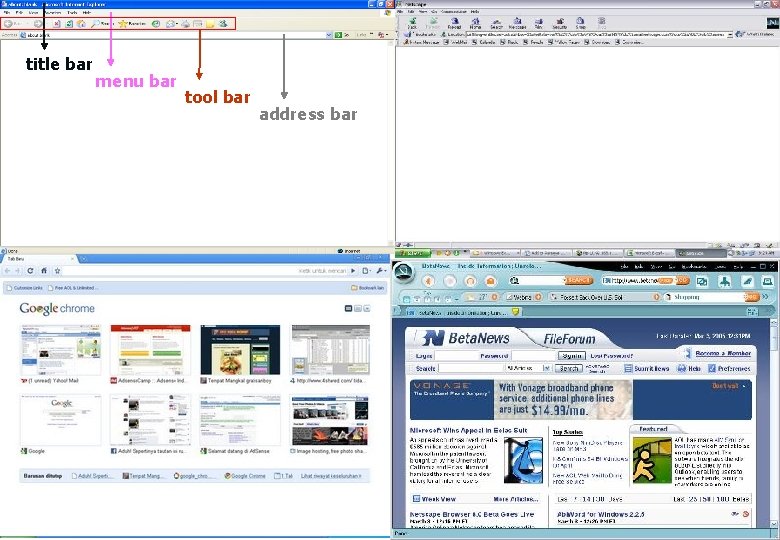780x540 pixels.
Task: Click the Refresh icon in Internet Explorer toolbar
Action: tap(69, 23)
